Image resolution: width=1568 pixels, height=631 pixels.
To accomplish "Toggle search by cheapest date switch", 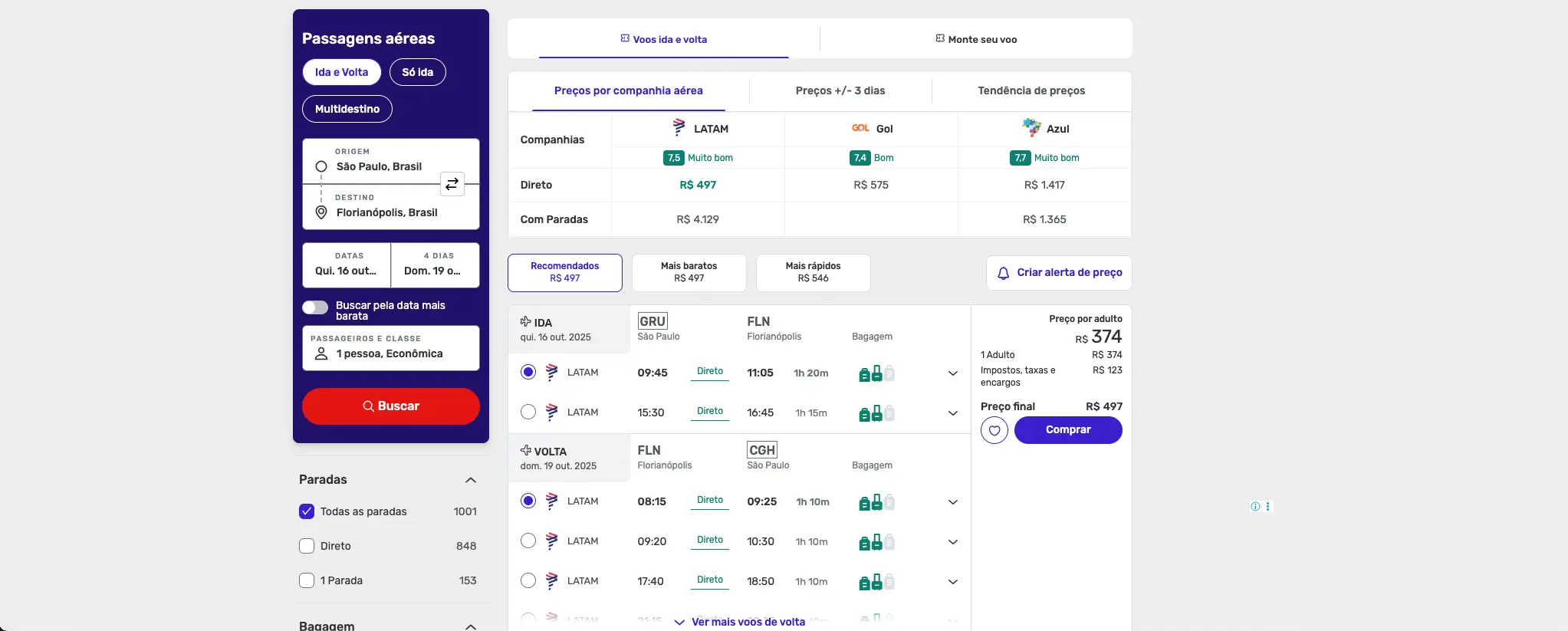I will pyautogui.click(x=315, y=307).
